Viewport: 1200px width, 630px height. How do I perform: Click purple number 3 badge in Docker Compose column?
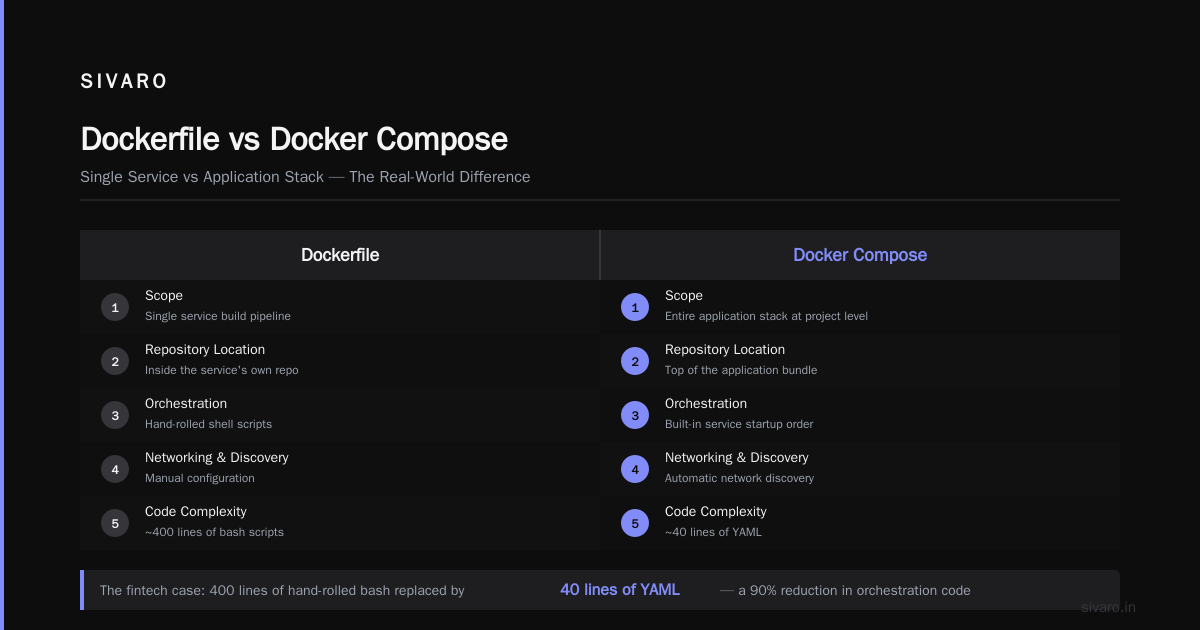[635, 415]
